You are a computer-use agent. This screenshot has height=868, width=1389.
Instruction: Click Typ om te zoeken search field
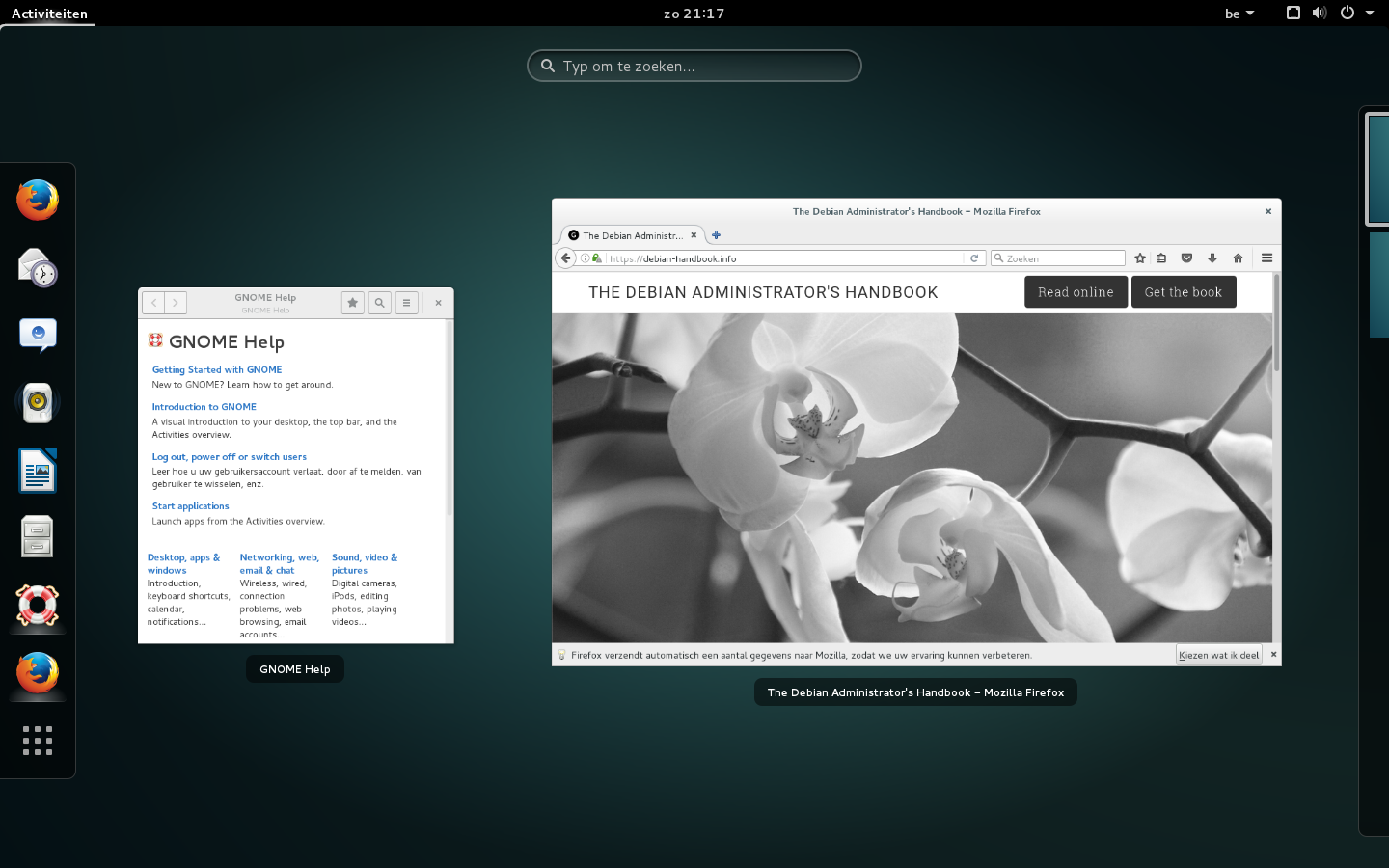click(x=694, y=66)
